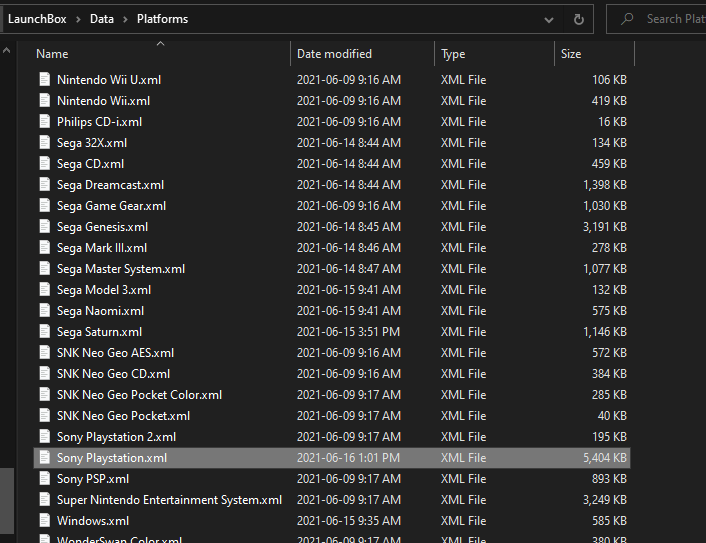The width and height of the screenshot is (706, 543).
Task: Refresh the Platforms folder view
Action: [579, 19]
